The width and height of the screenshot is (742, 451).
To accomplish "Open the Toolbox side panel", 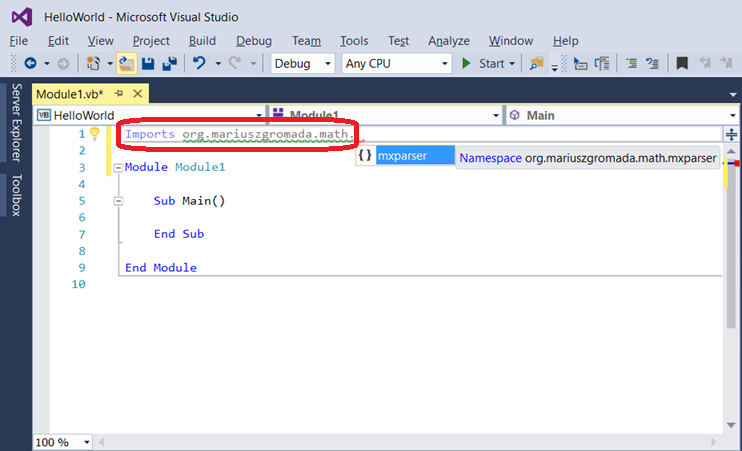I will coord(17,195).
